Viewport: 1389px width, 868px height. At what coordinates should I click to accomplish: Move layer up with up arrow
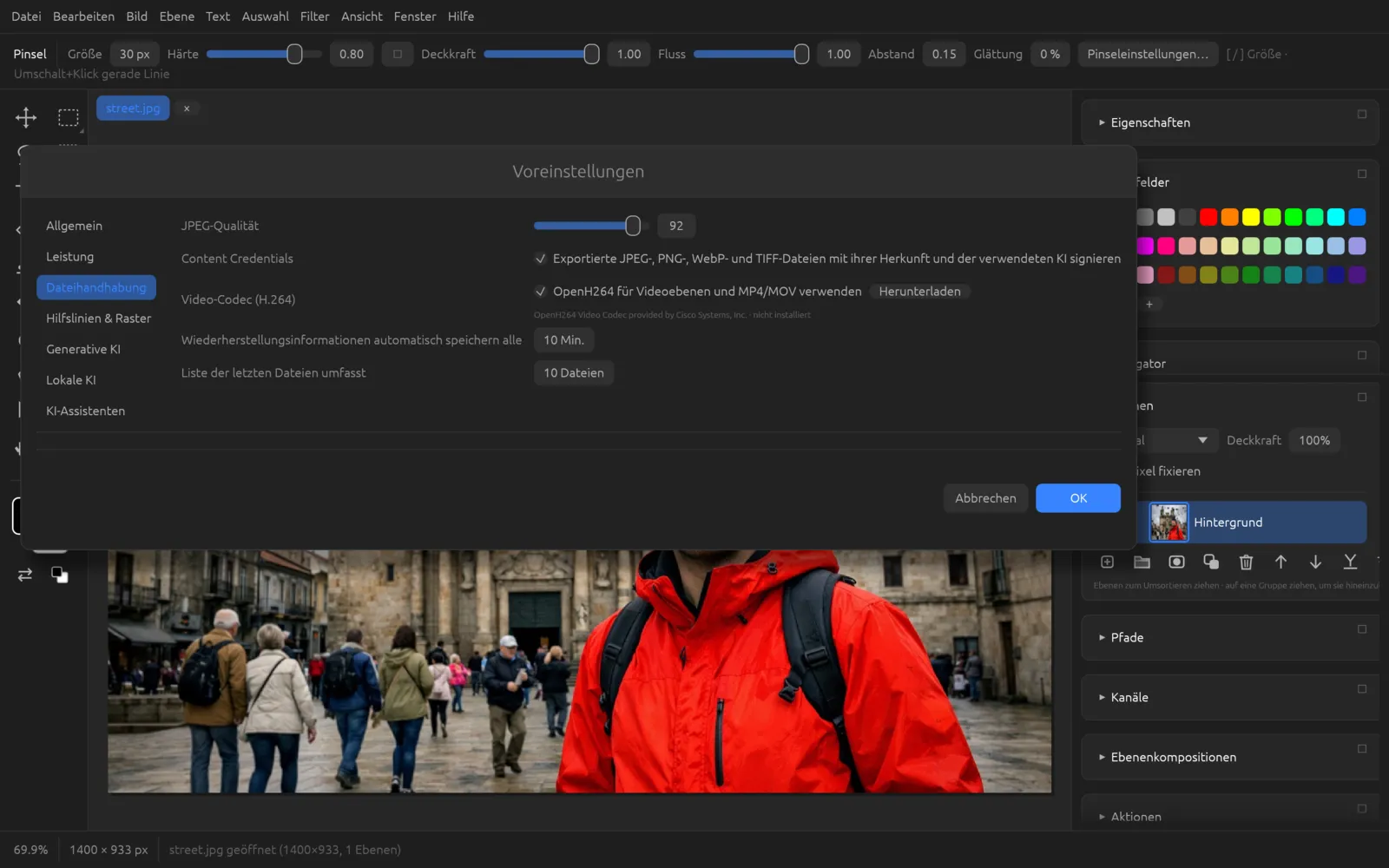1280,562
